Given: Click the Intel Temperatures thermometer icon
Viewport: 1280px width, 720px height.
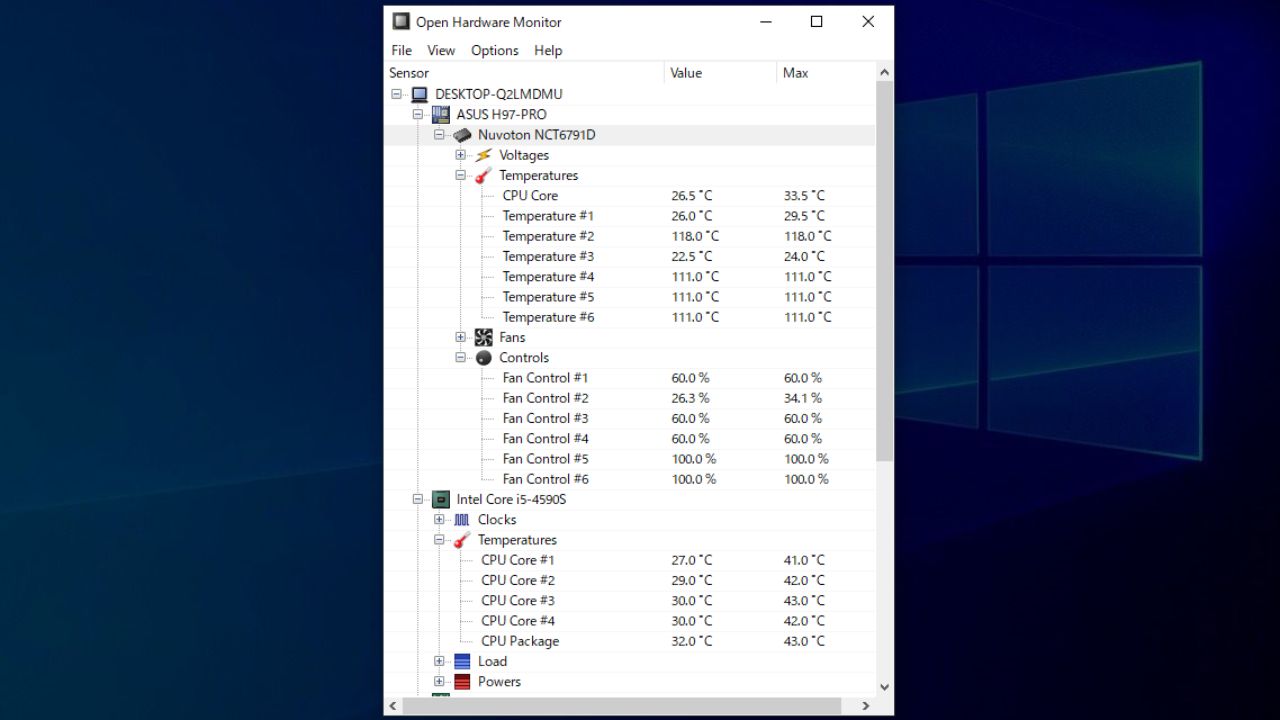Looking at the screenshot, I should (462, 540).
